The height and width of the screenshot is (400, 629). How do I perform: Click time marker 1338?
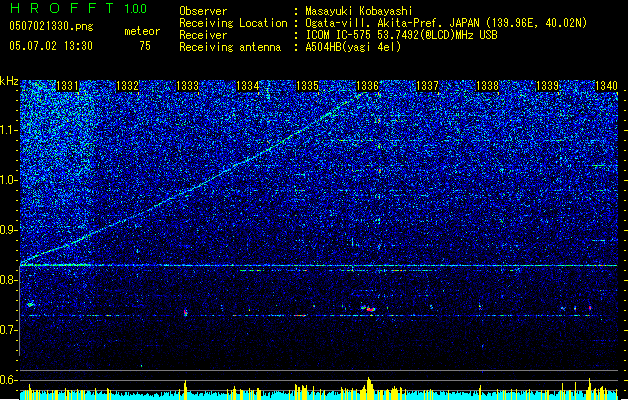(x=487, y=86)
